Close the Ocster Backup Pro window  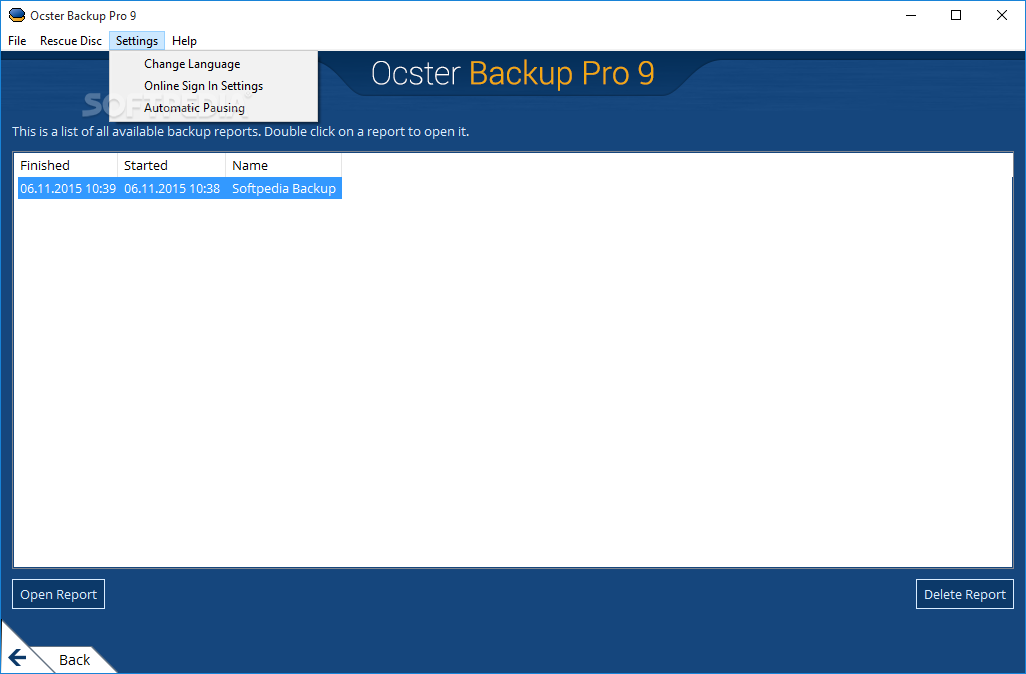pyautogui.click(x=1002, y=15)
